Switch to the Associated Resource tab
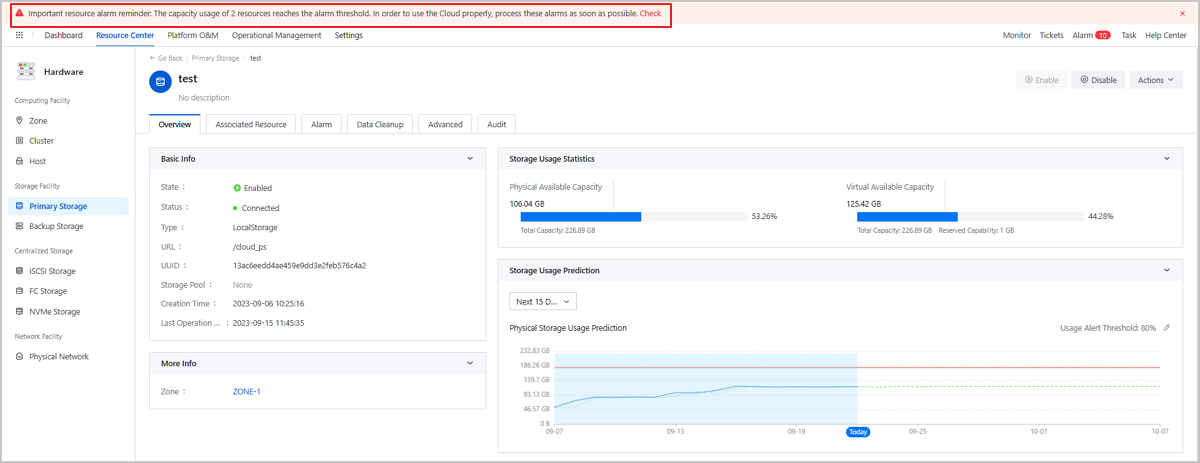1200x463 pixels. [251, 124]
